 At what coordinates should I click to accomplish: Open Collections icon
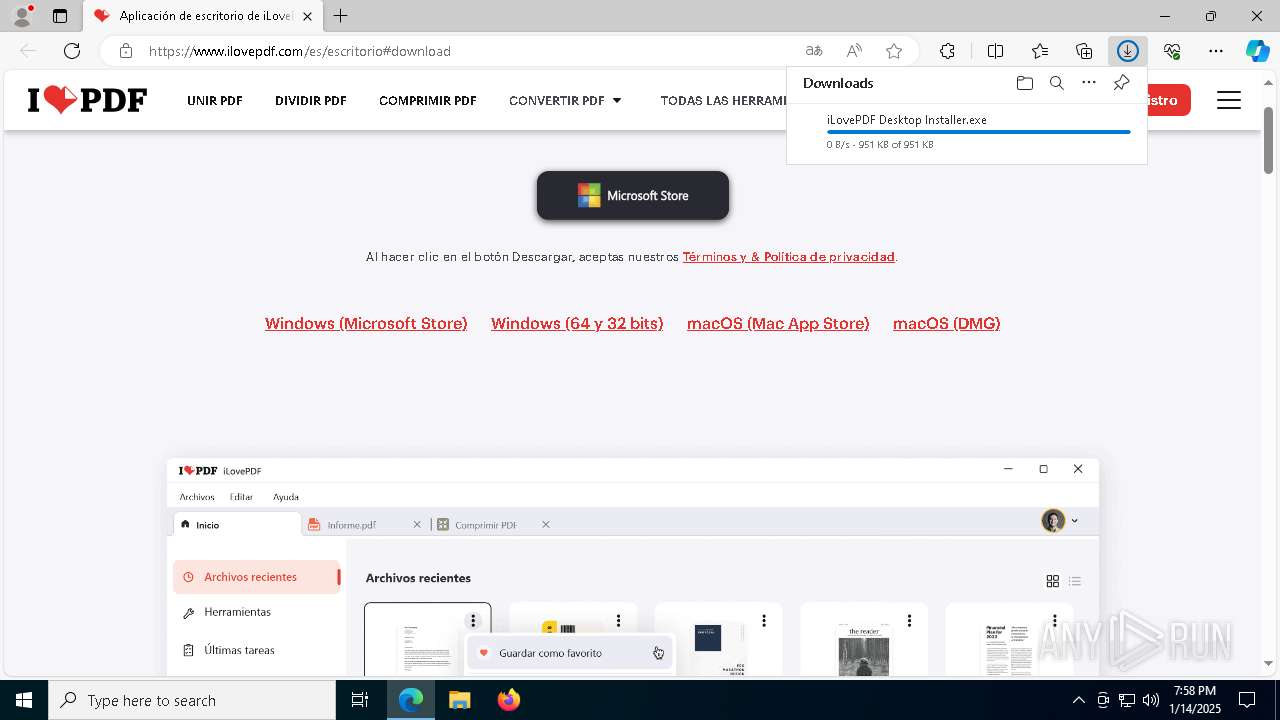(1084, 51)
